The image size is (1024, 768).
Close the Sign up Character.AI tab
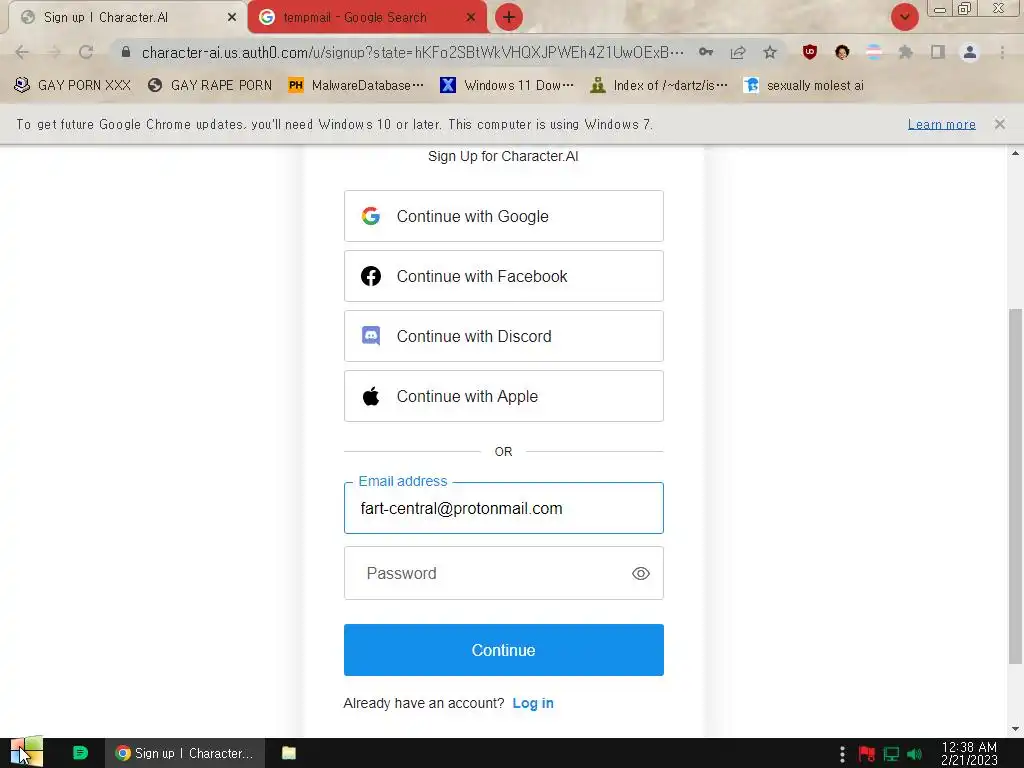click(x=232, y=18)
